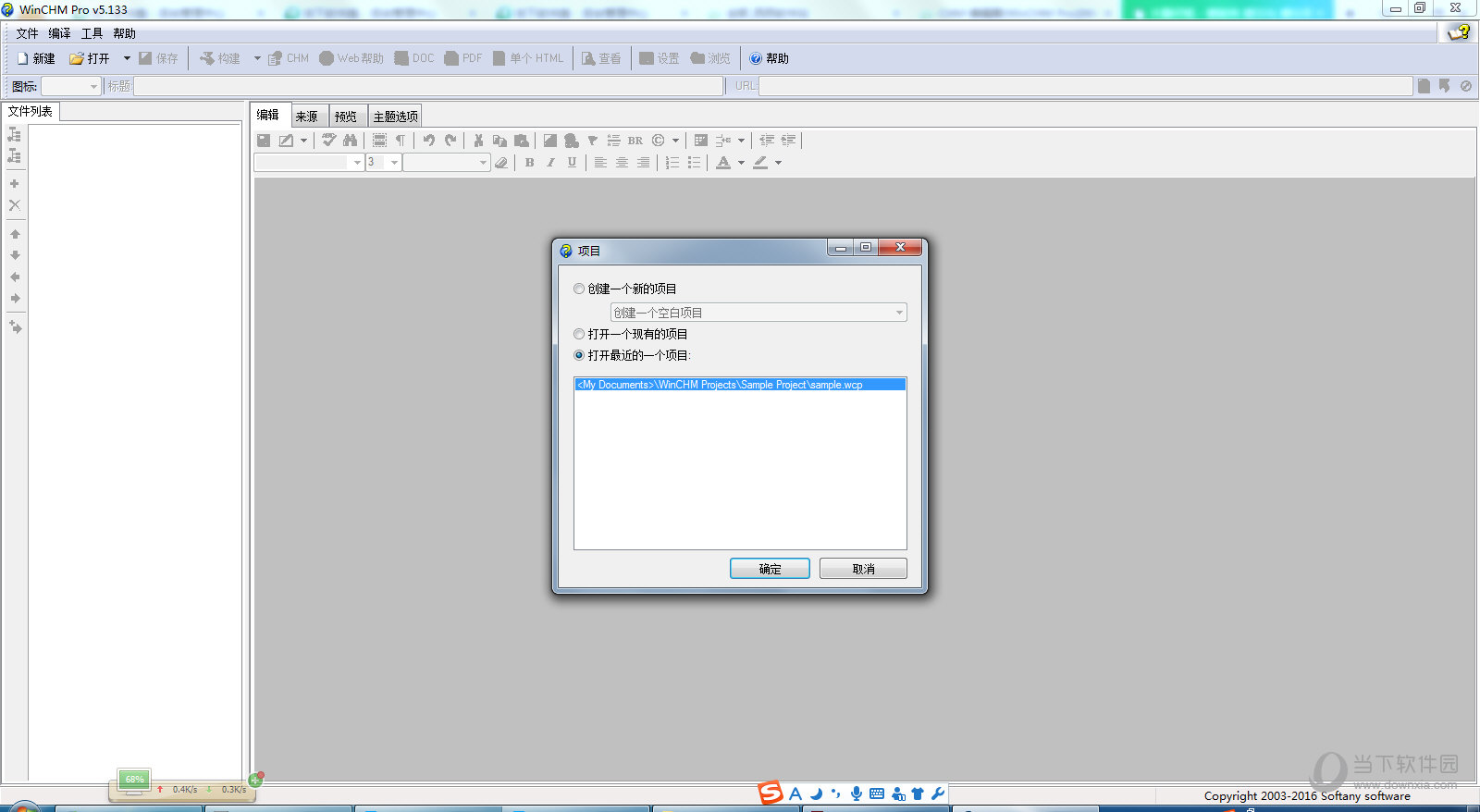Toggle underline formatting

[x=572, y=163]
